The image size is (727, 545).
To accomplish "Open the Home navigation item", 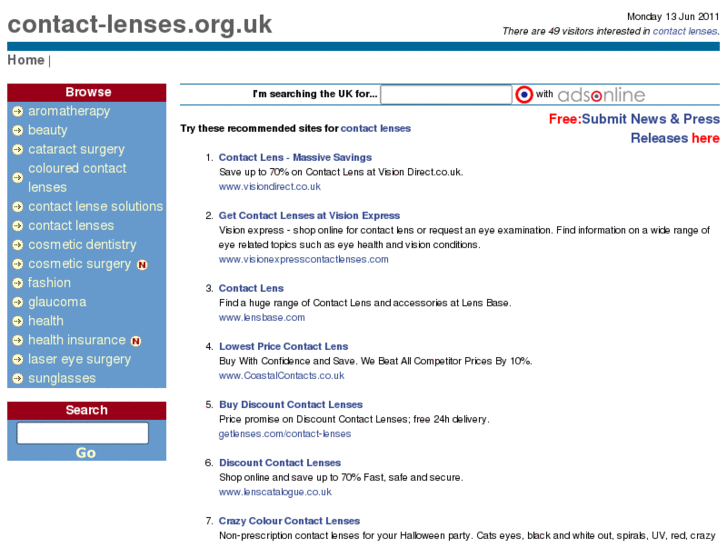I will 26,60.
